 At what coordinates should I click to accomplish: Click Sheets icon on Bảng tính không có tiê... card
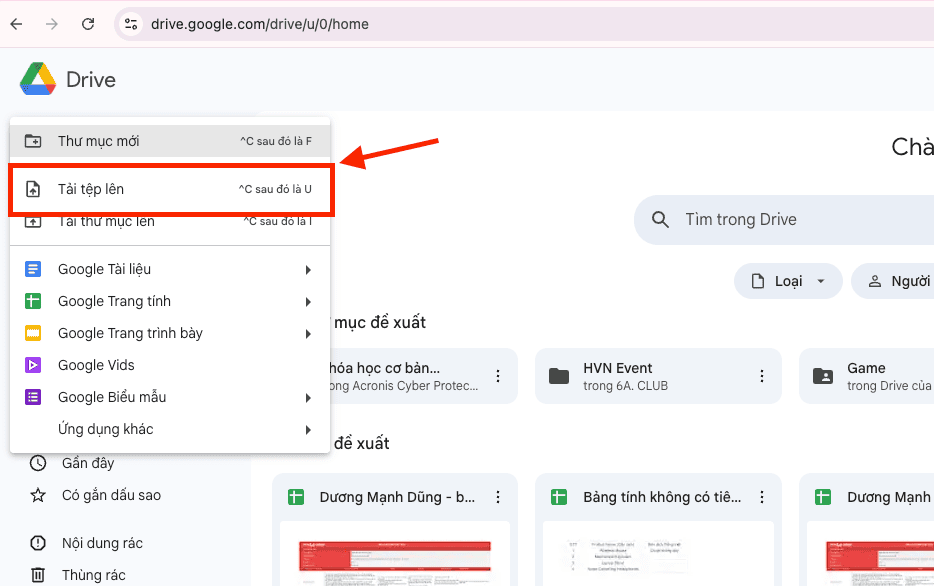click(x=559, y=497)
